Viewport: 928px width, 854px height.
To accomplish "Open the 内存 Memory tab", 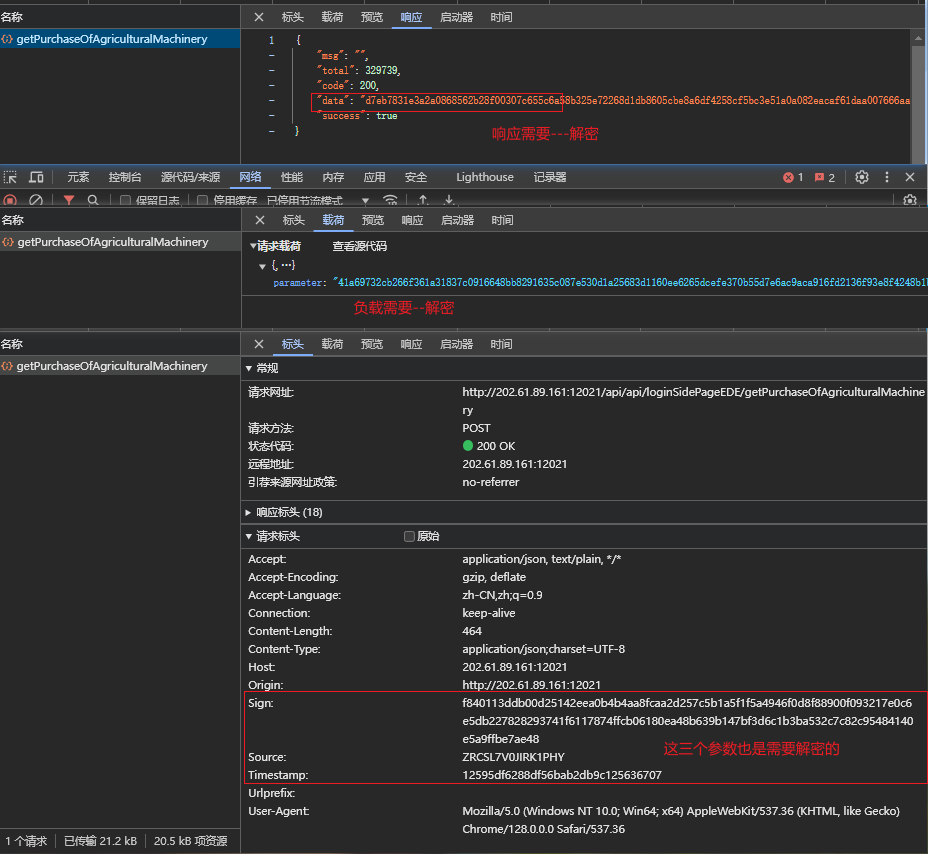I will 333,177.
